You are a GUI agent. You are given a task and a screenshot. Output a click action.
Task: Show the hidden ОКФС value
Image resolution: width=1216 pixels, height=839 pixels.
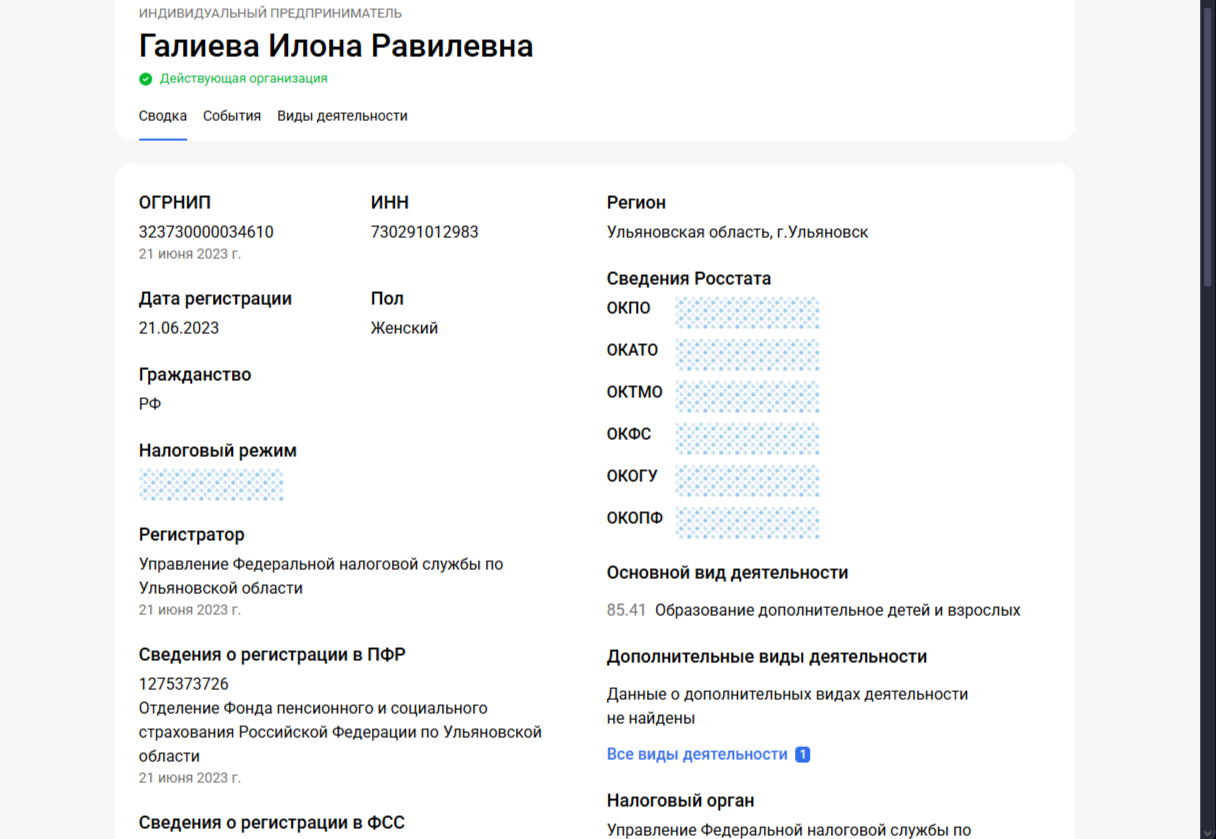click(747, 438)
